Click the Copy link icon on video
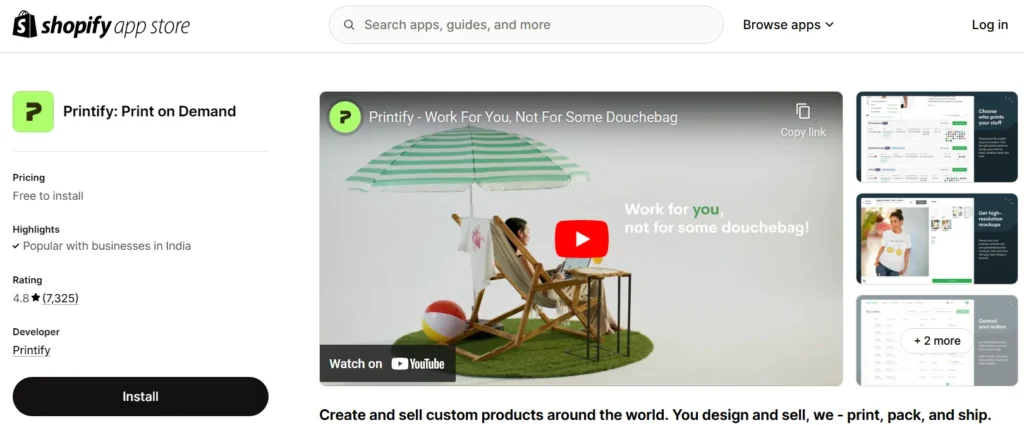The width and height of the screenshot is (1024, 425). click(x=803, y=112)
